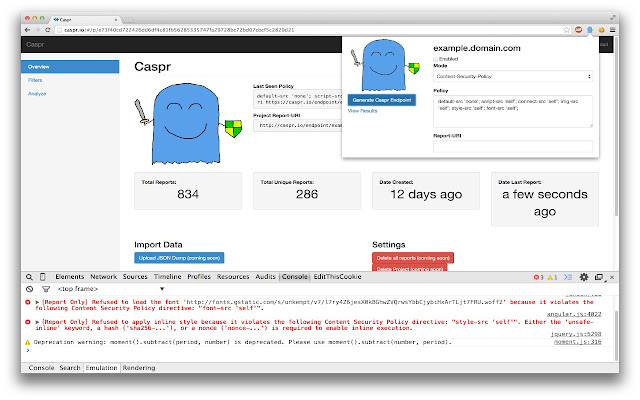Viewport: 640px width, 400px height.
Task: Expand the inline style error message
Action: click(38, 322)
